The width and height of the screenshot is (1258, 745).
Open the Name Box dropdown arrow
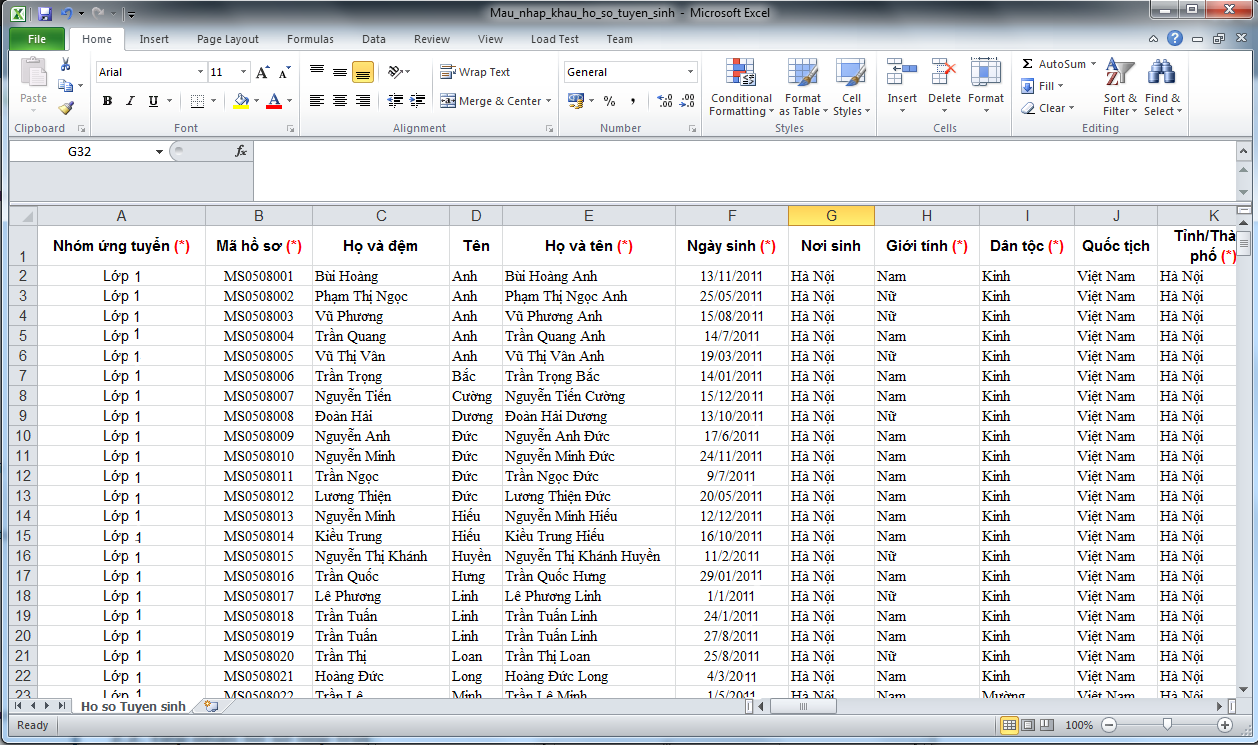(159, 152)
